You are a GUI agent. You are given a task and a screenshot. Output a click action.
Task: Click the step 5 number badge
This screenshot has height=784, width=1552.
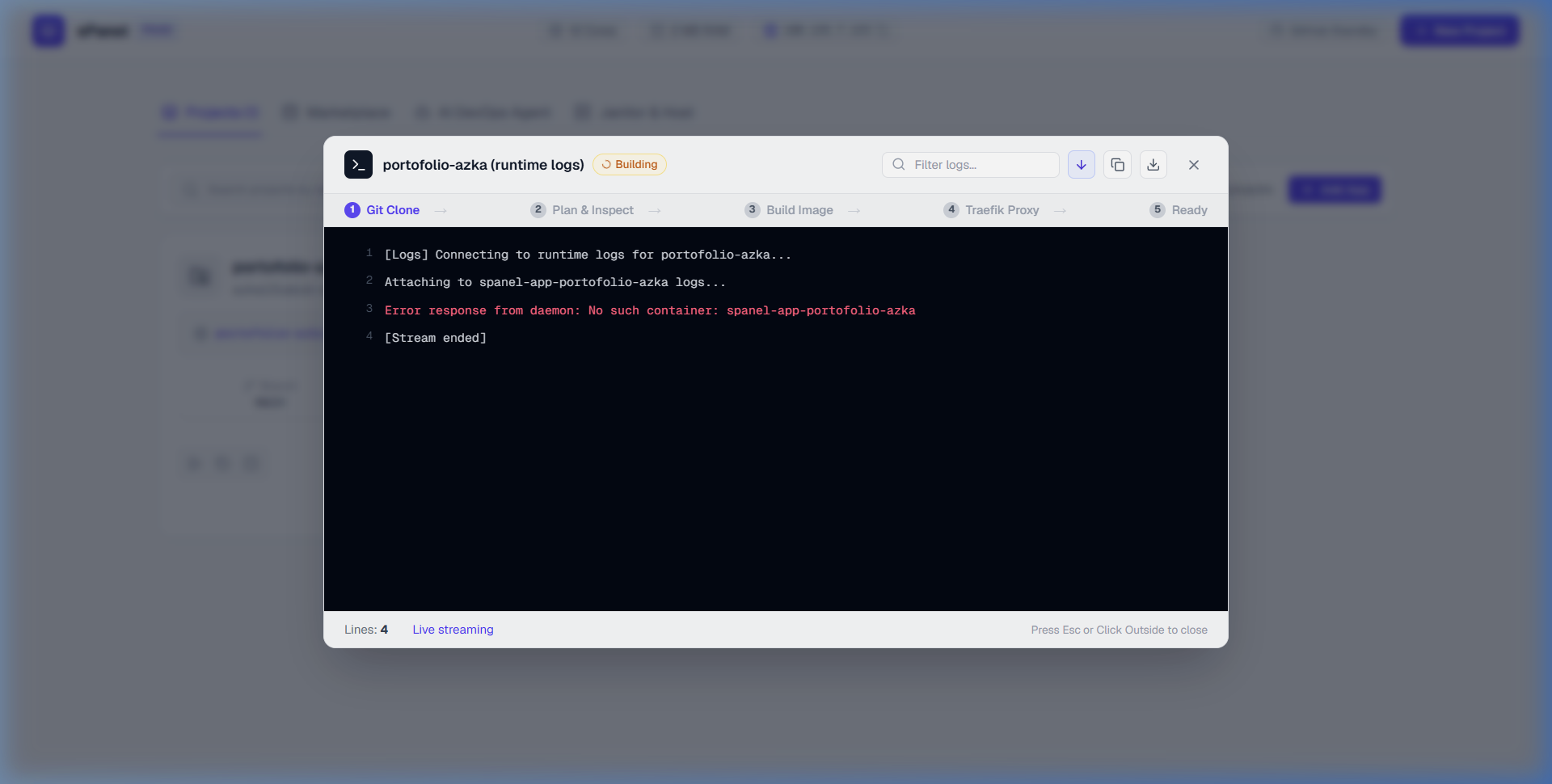click(x=1158, y=210)
